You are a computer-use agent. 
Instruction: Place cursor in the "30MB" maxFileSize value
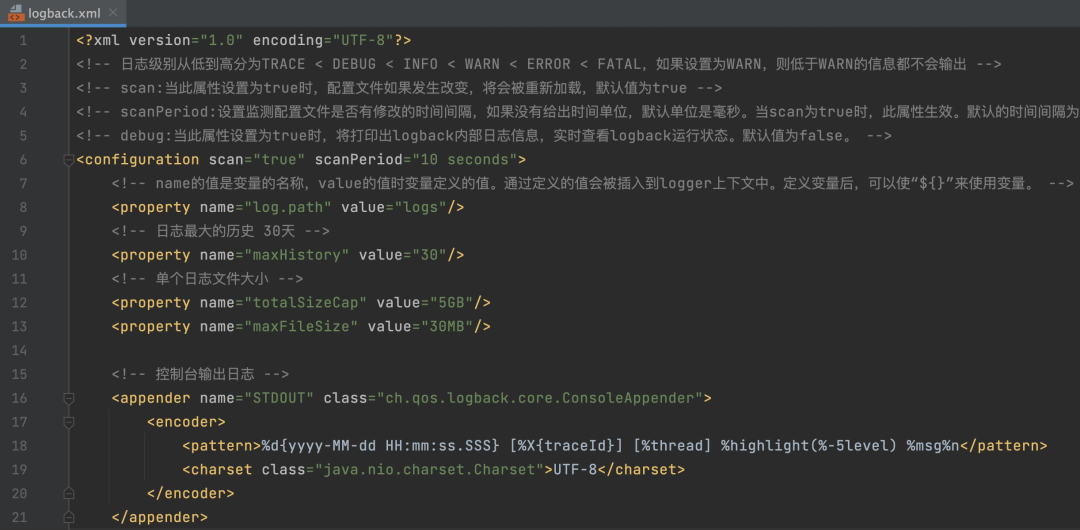(442, 327)
